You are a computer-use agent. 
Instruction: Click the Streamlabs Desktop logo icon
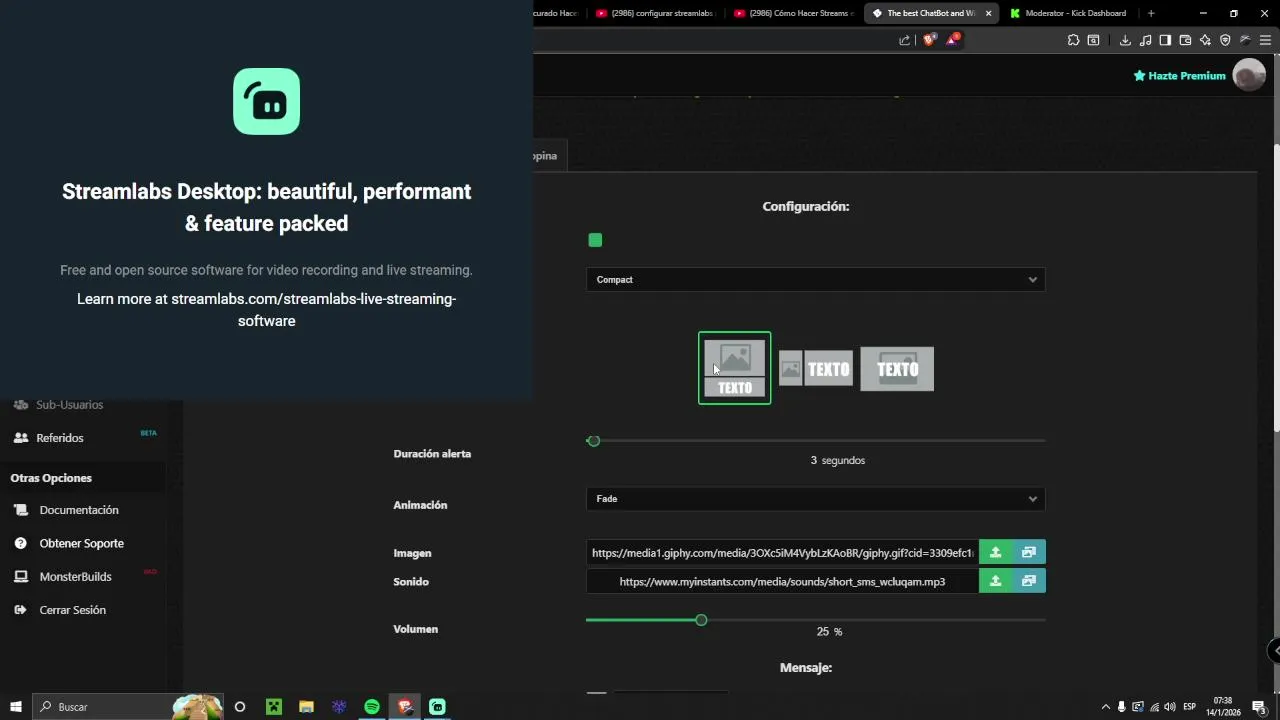[266, 101]
